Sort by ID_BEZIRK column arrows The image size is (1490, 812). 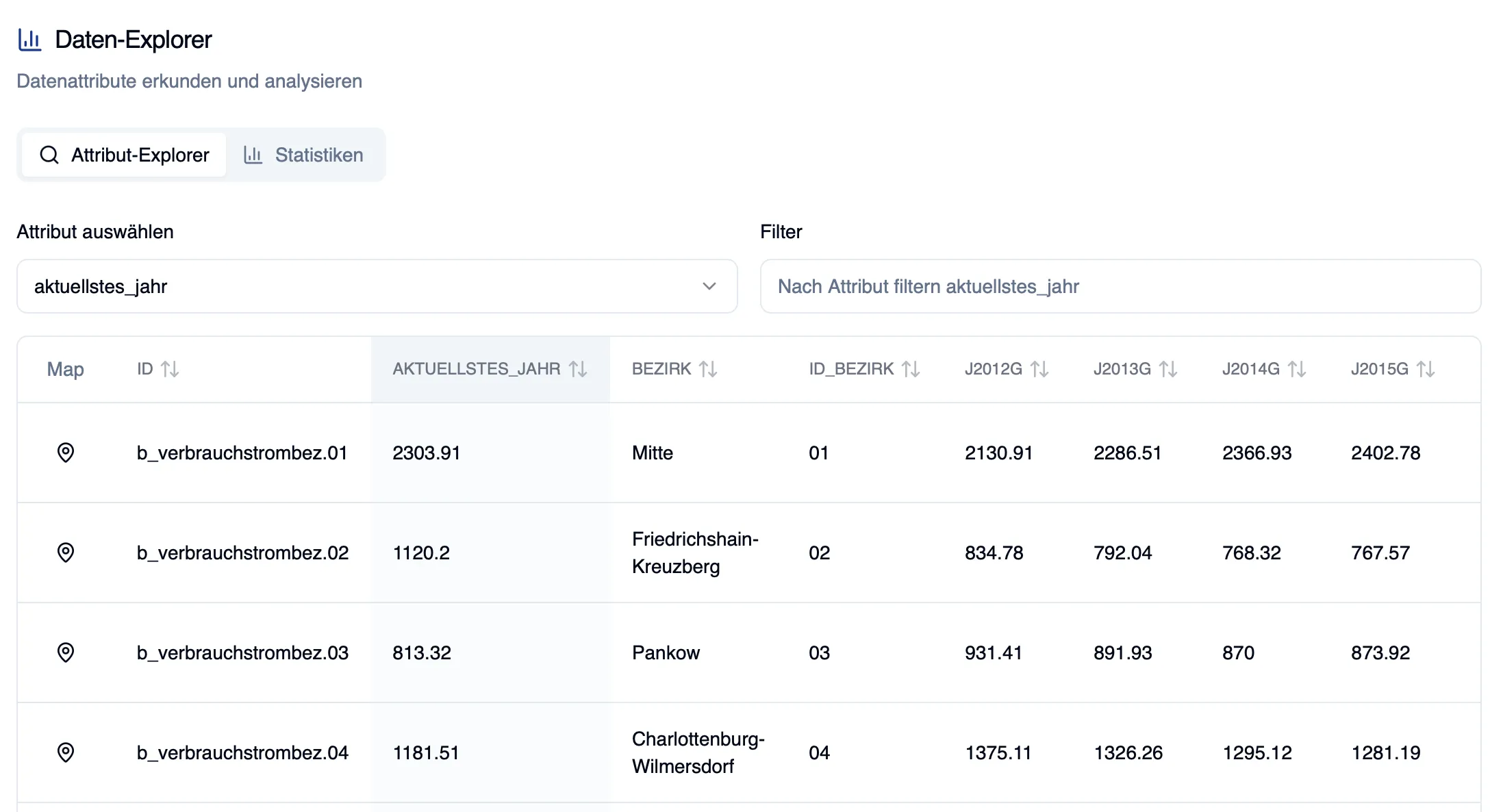(x=911, y=369)
